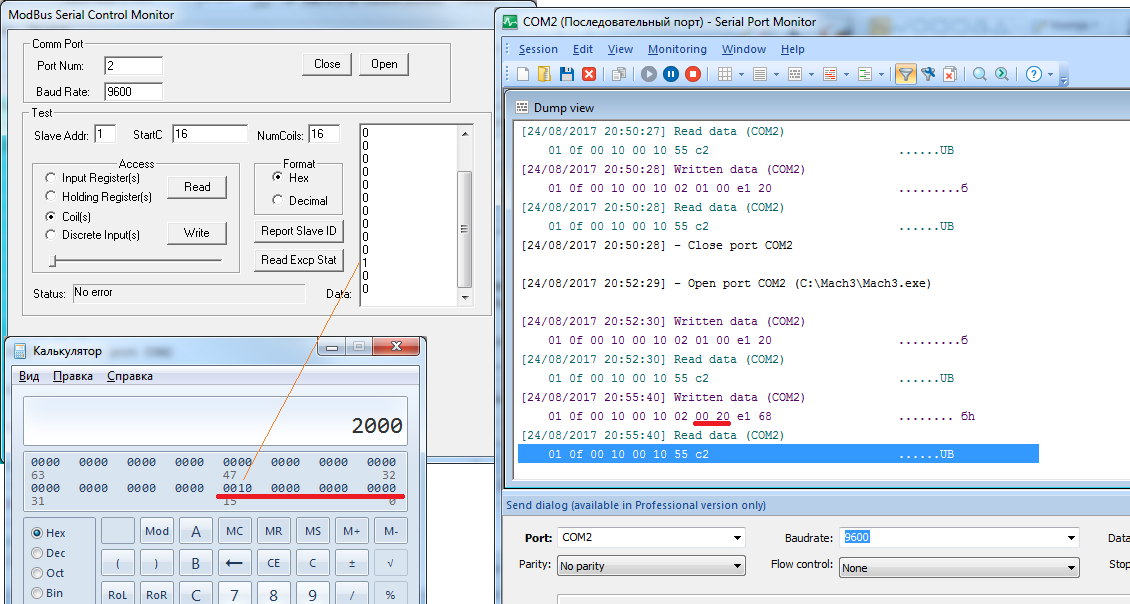
Task: Click the Line view icon
Action: click(760, 74)
